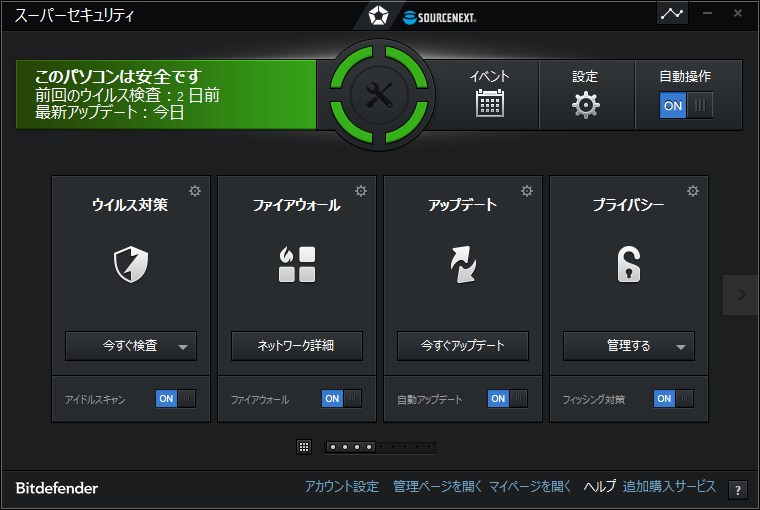Open マイページを開く link
The image size is (760, 510).
click(x=529, y=486)
